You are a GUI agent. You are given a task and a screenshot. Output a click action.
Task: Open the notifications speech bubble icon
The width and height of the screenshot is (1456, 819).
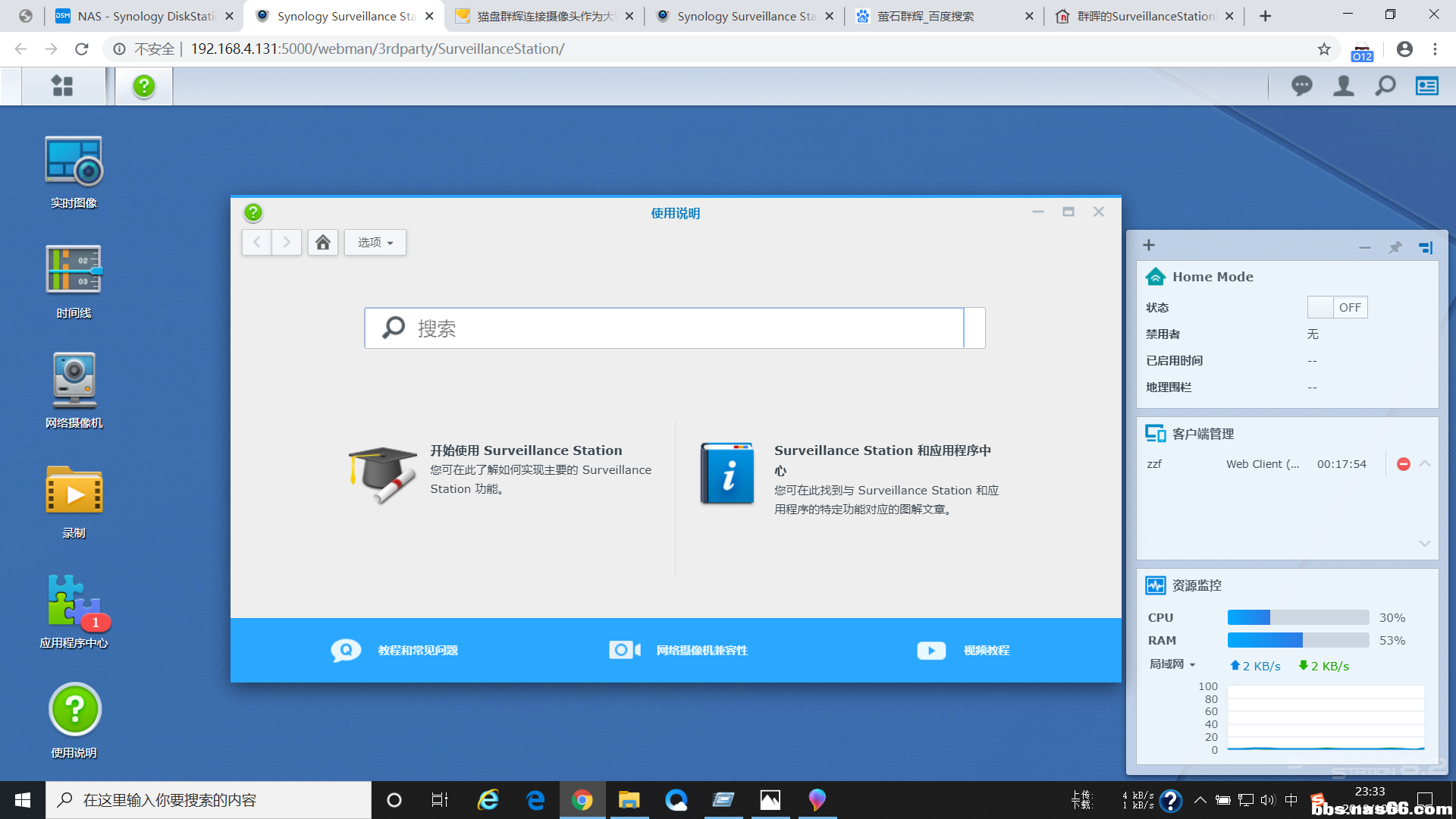1301,86
